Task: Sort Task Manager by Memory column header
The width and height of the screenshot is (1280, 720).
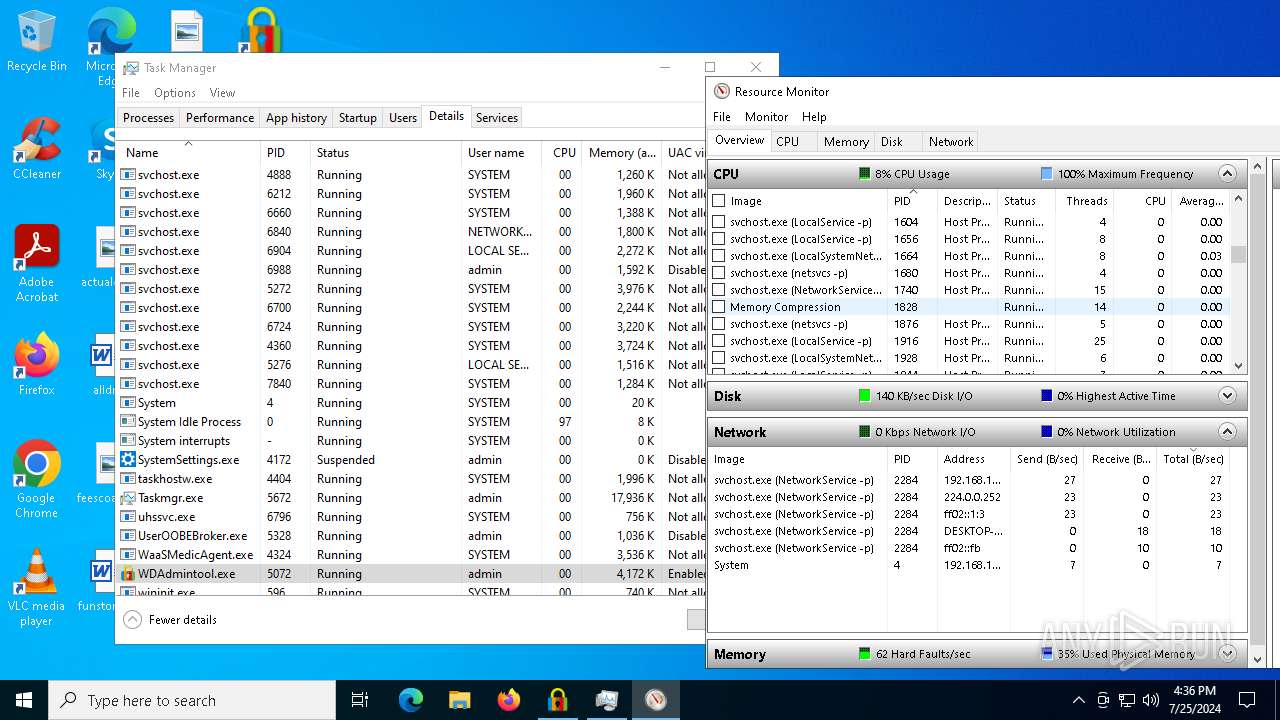Action: click(622, 153)
